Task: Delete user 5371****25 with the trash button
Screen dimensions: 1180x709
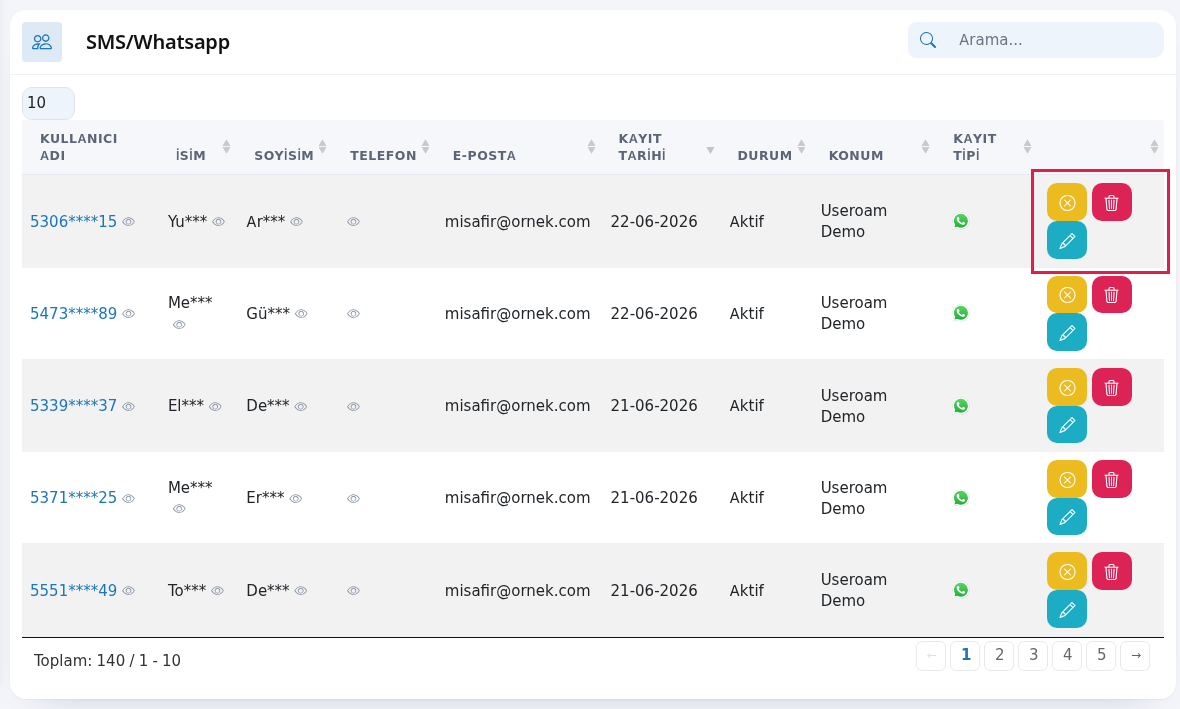Action: coord(1112,479)
